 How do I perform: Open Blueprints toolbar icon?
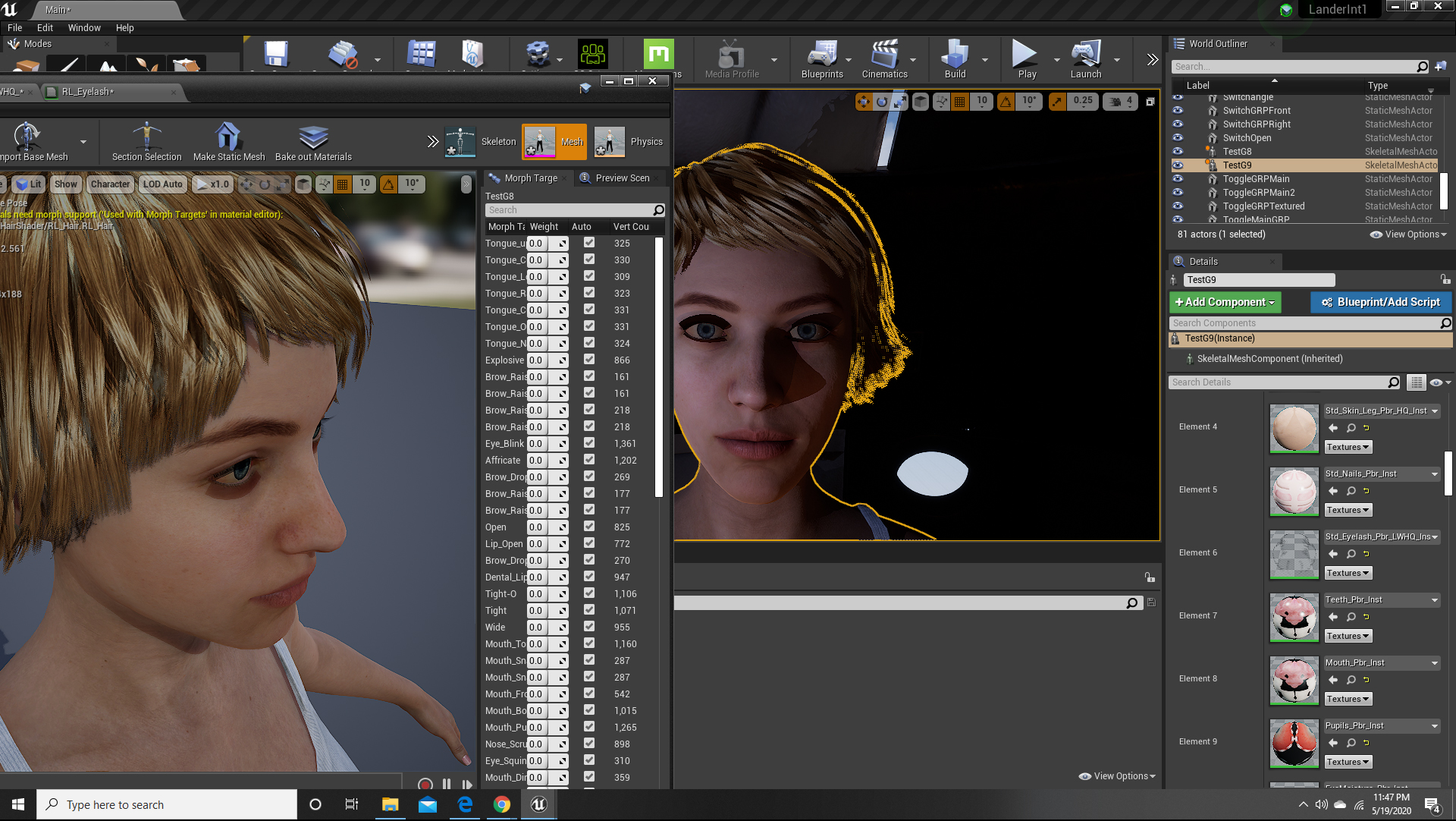coord(822,59)
